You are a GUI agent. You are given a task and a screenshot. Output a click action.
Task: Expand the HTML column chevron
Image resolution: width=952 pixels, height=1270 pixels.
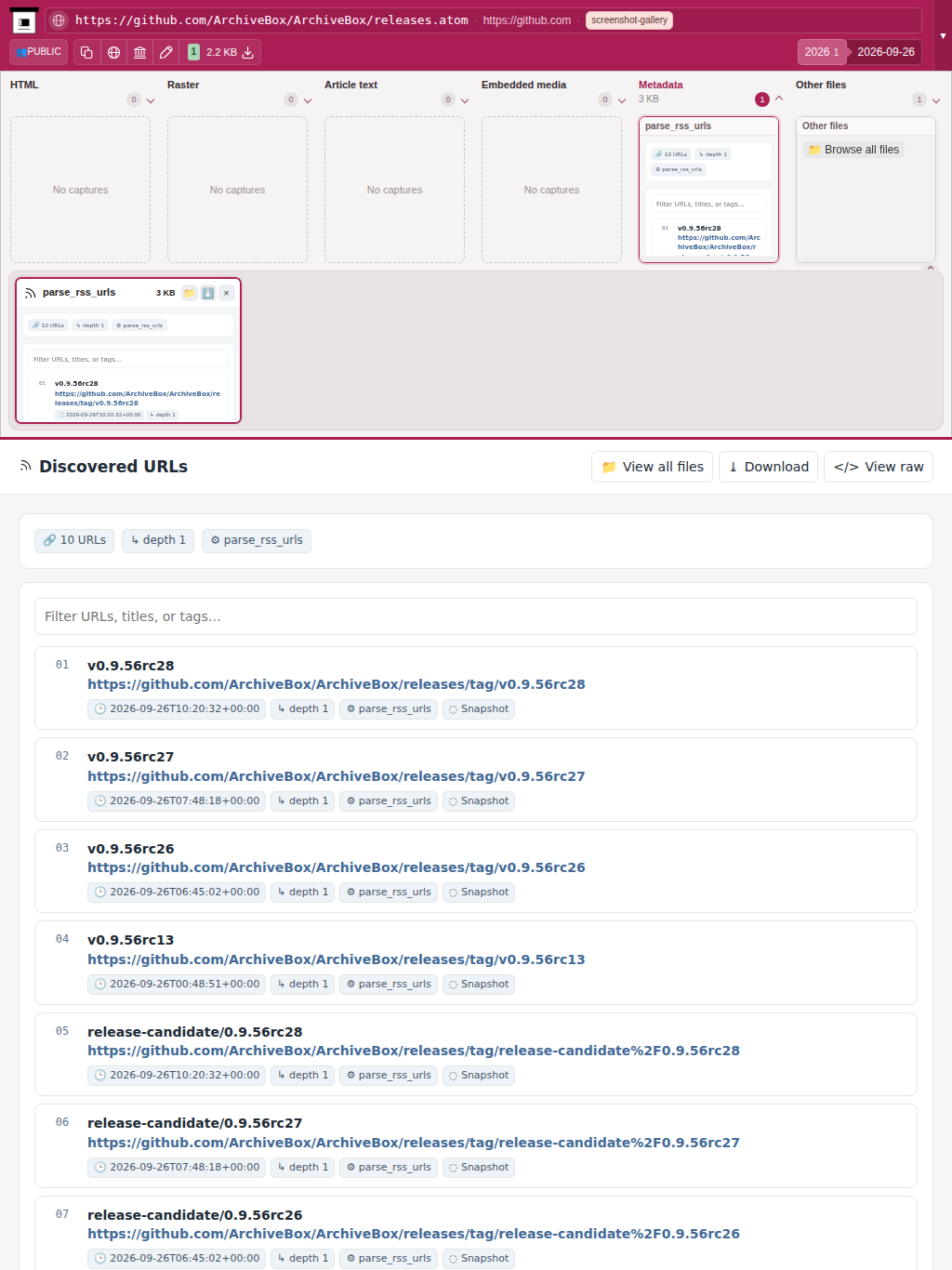[x=151, y=100]
